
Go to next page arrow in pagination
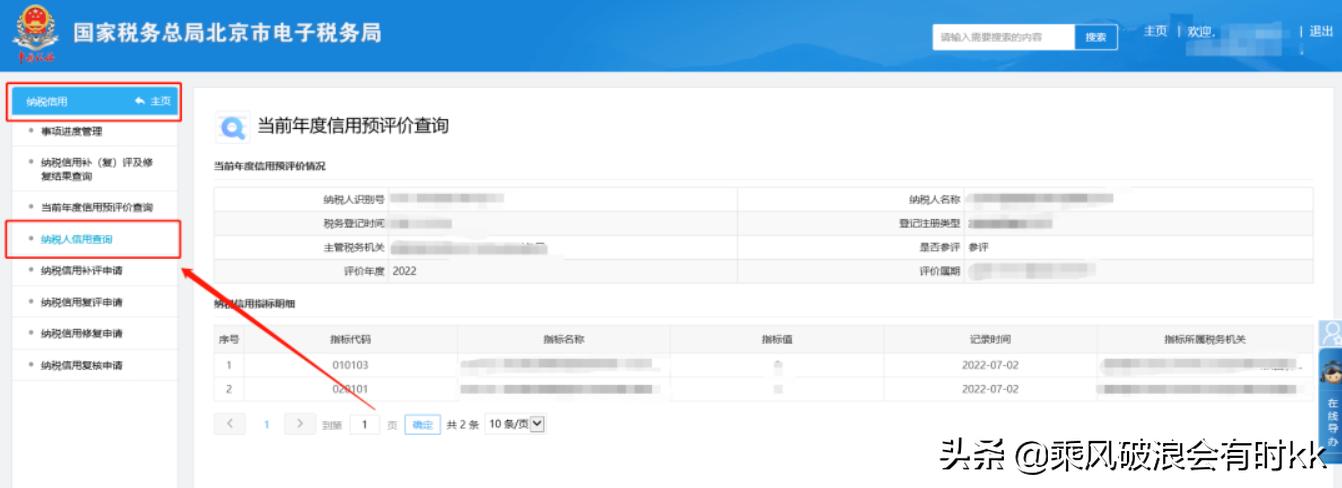coord(299,424)
